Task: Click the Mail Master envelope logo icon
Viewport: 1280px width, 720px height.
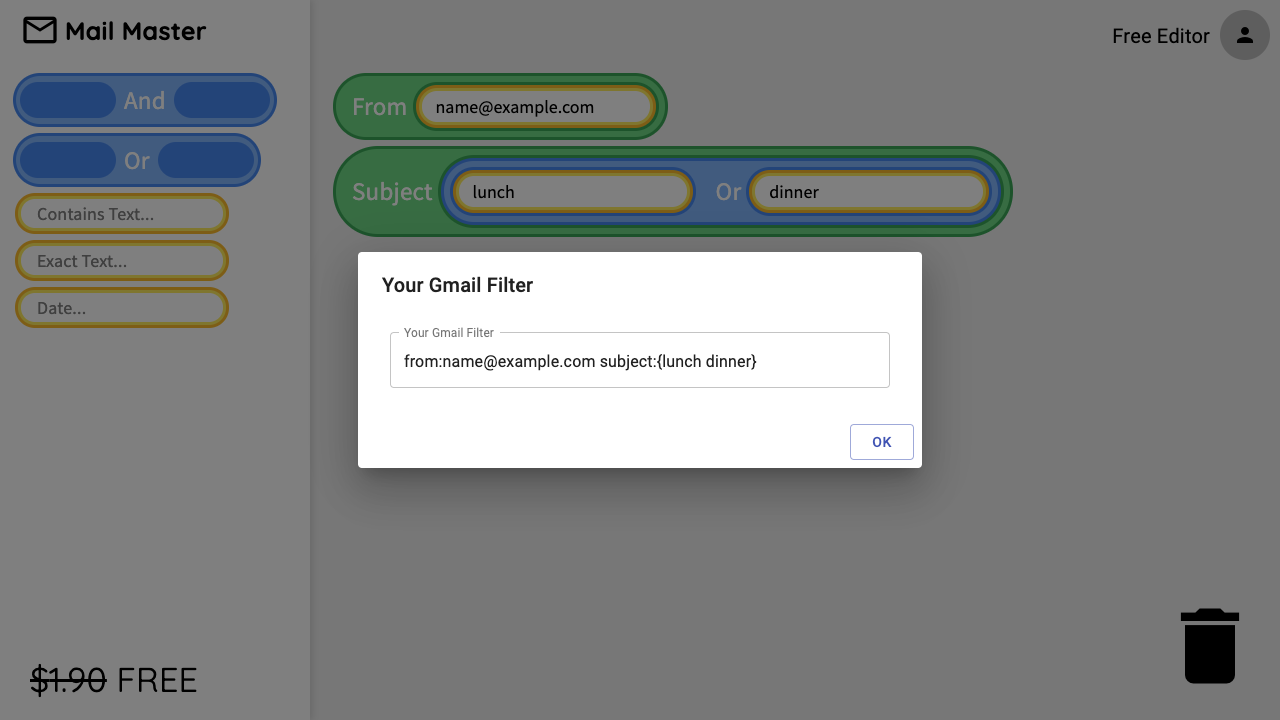Action: [x=40, y=31]
